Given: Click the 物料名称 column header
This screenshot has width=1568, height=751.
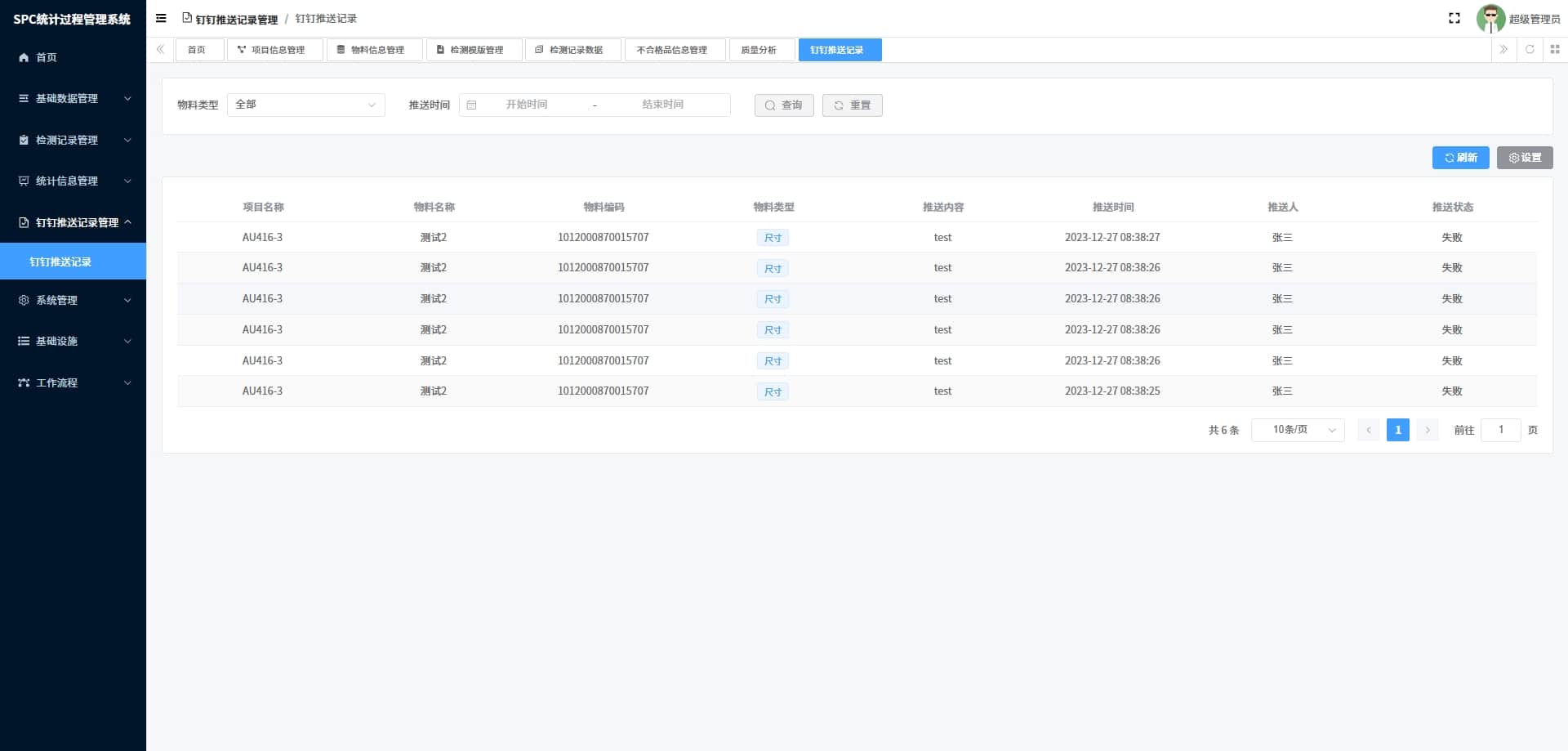Looking at the screenshot, I should coord(434,207).
